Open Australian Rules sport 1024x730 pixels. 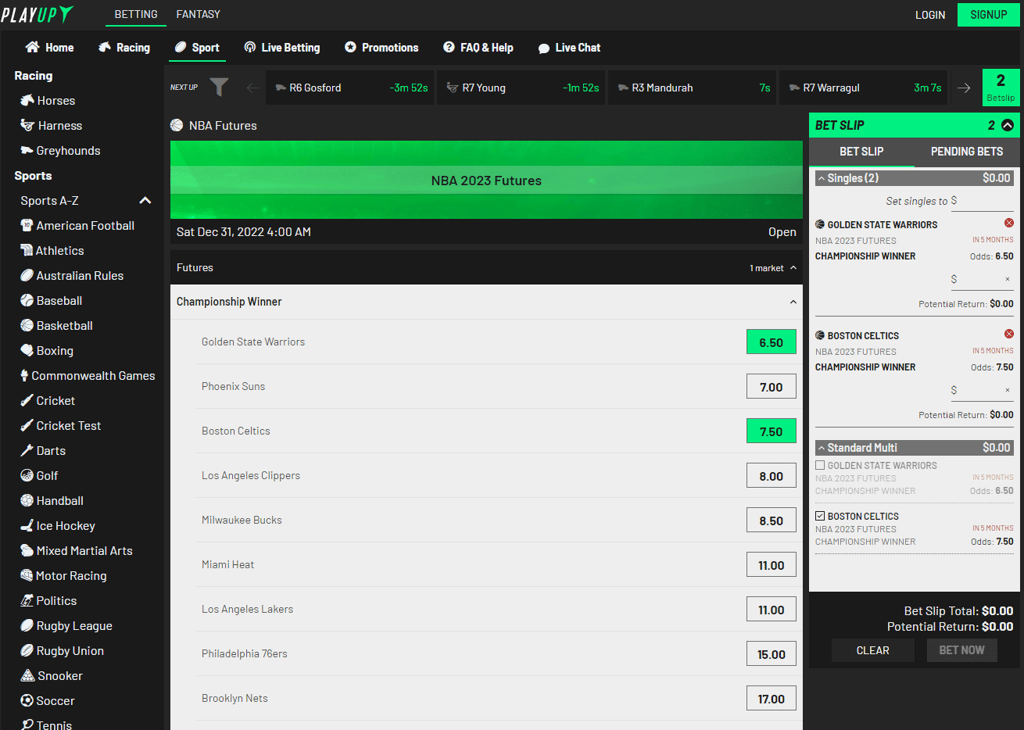click(x=72, y=276)
